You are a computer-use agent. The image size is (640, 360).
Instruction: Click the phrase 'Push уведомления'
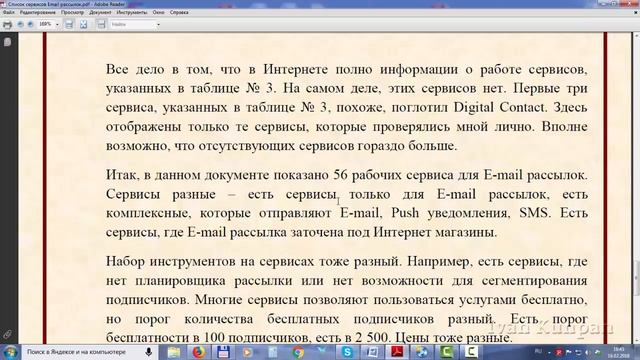(x=451, y=213)
